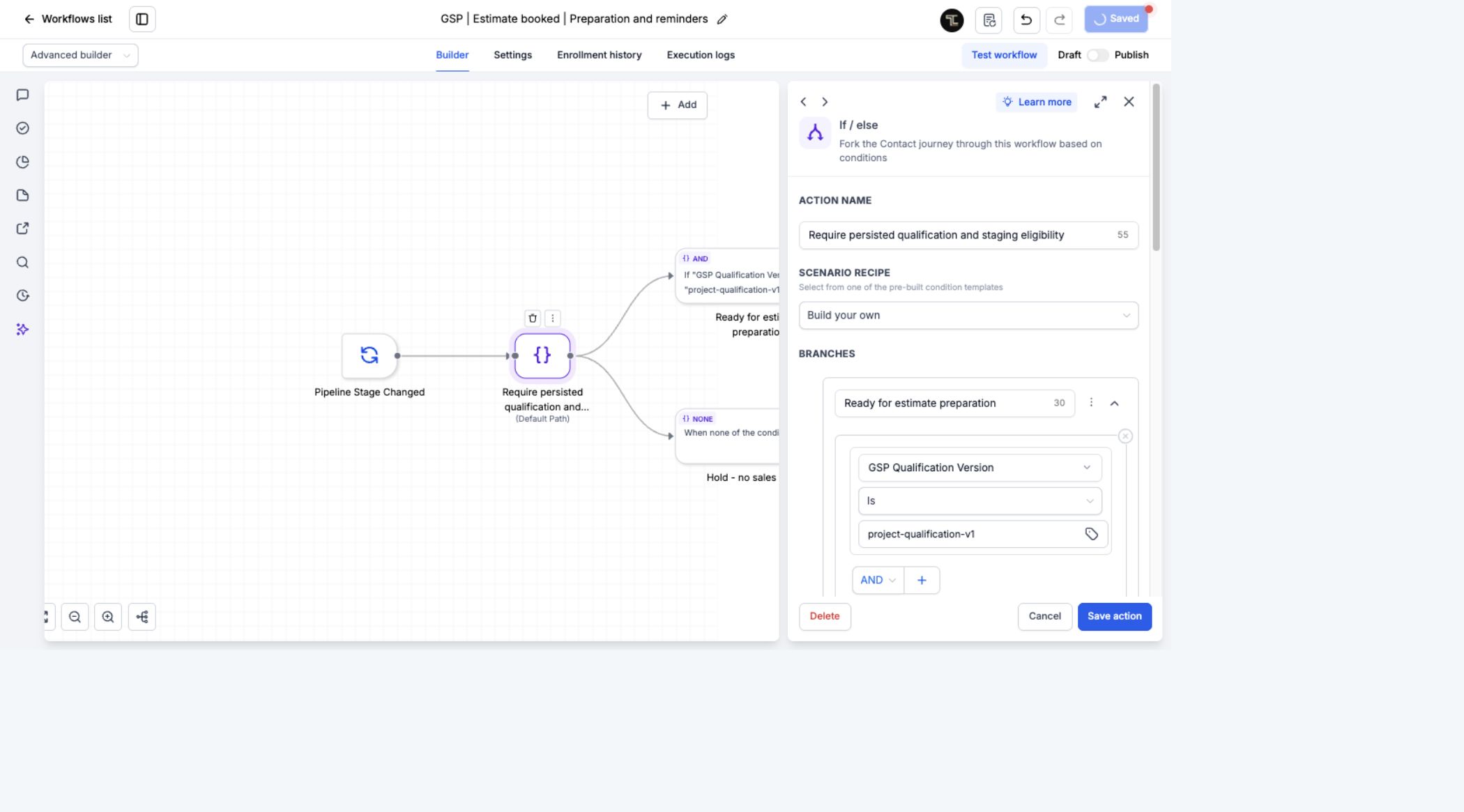Expand the If / else panel fullscreen
This screenshot has width=1464, height=812.
point(1100,102)
